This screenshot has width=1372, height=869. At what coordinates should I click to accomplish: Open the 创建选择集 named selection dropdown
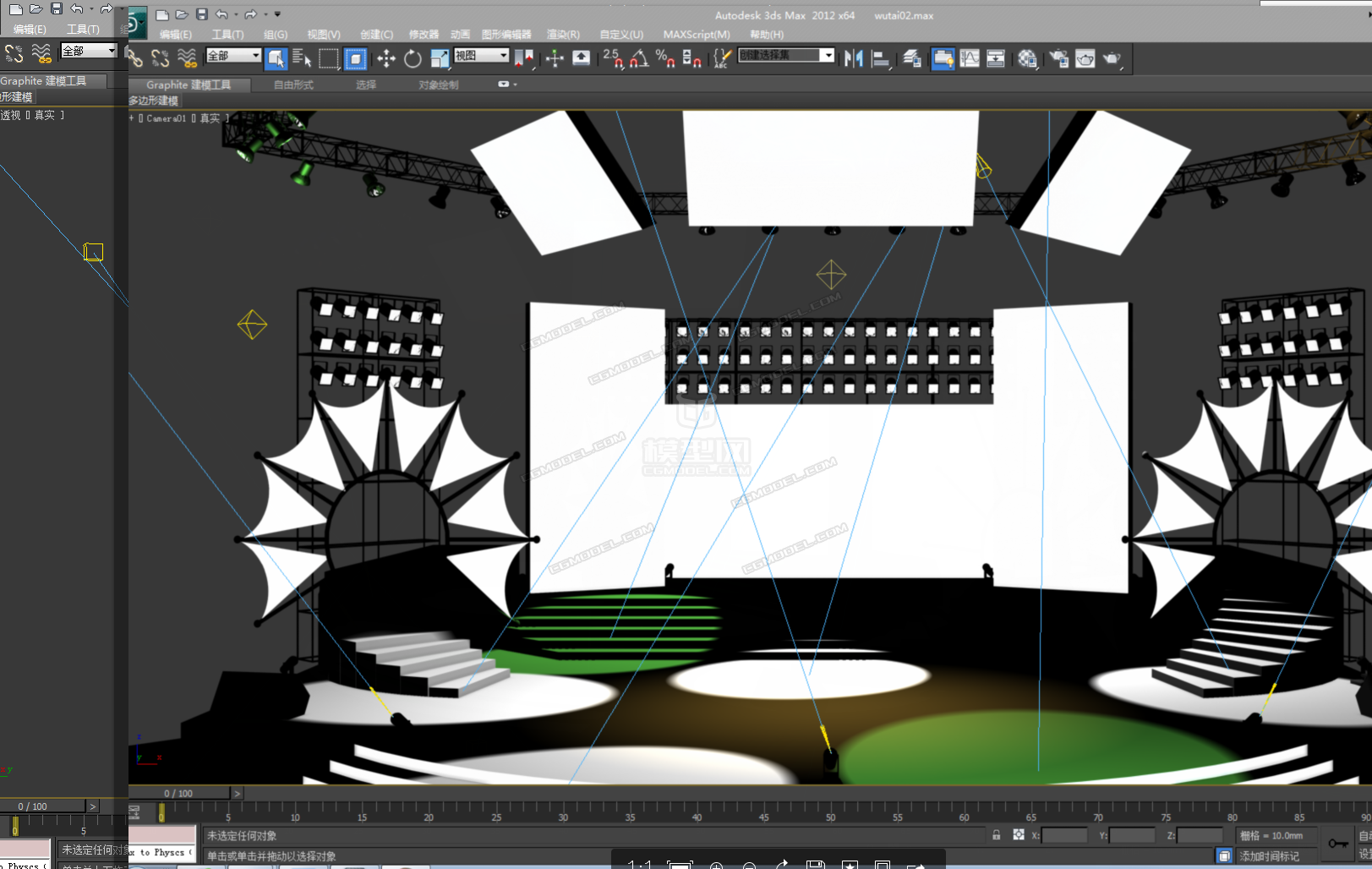(x=786, y=56)
